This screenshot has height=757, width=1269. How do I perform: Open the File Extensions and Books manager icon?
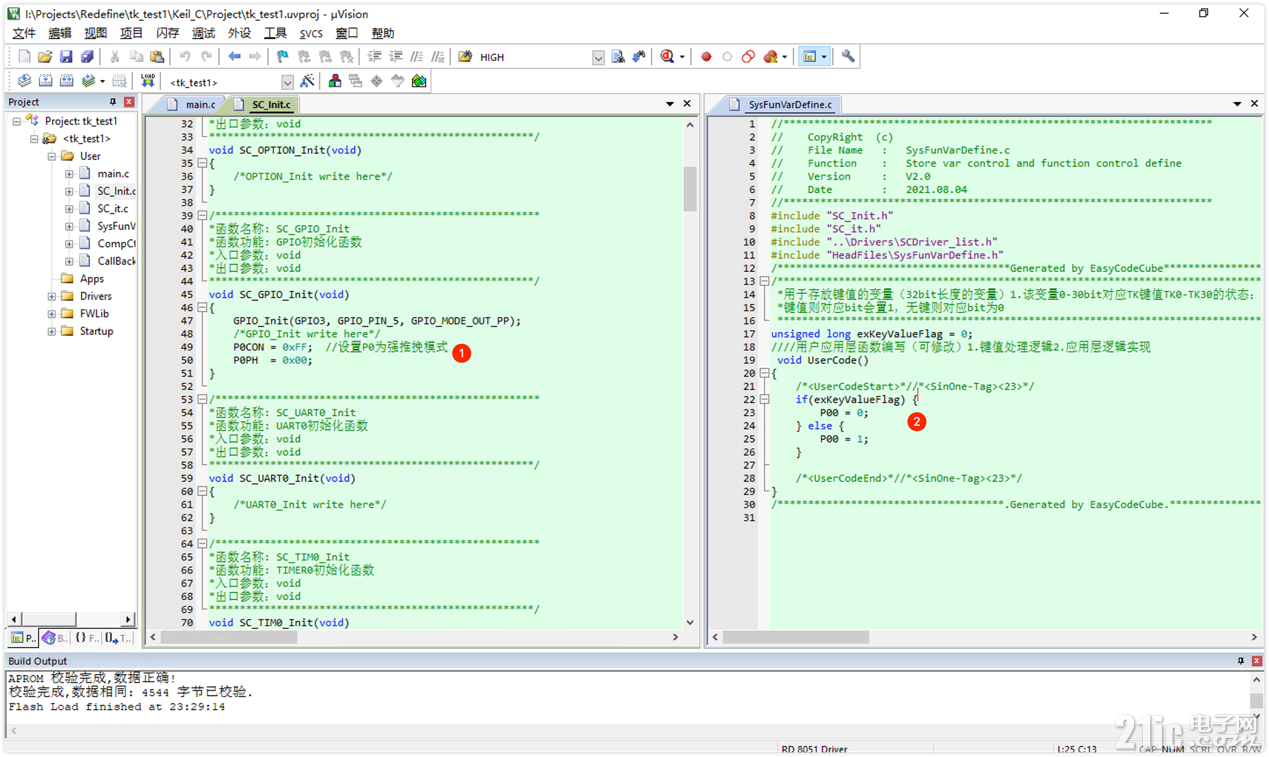coord(335,81)
